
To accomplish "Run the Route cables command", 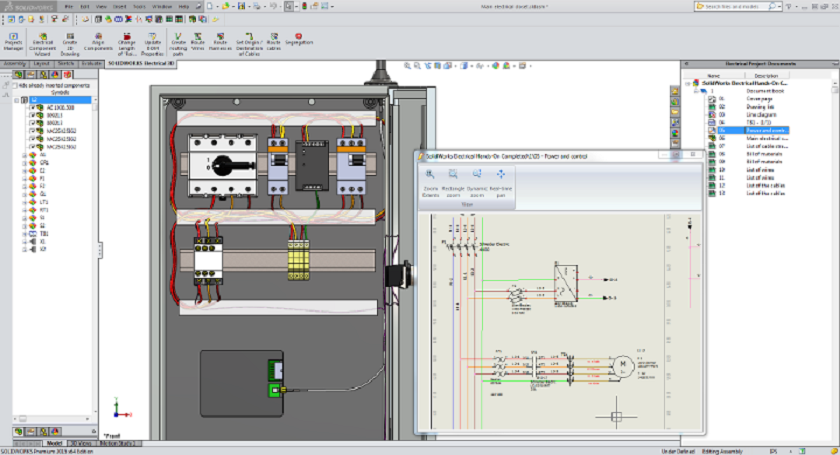I will point(274,42).
